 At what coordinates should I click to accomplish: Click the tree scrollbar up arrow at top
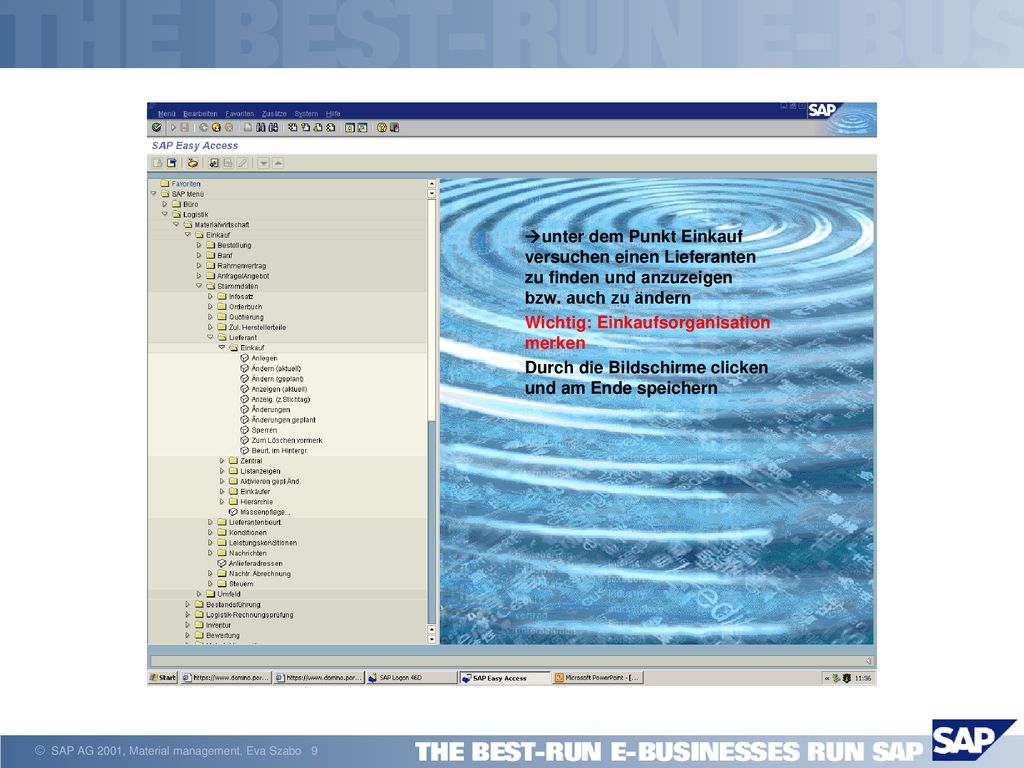coord(431,184)
